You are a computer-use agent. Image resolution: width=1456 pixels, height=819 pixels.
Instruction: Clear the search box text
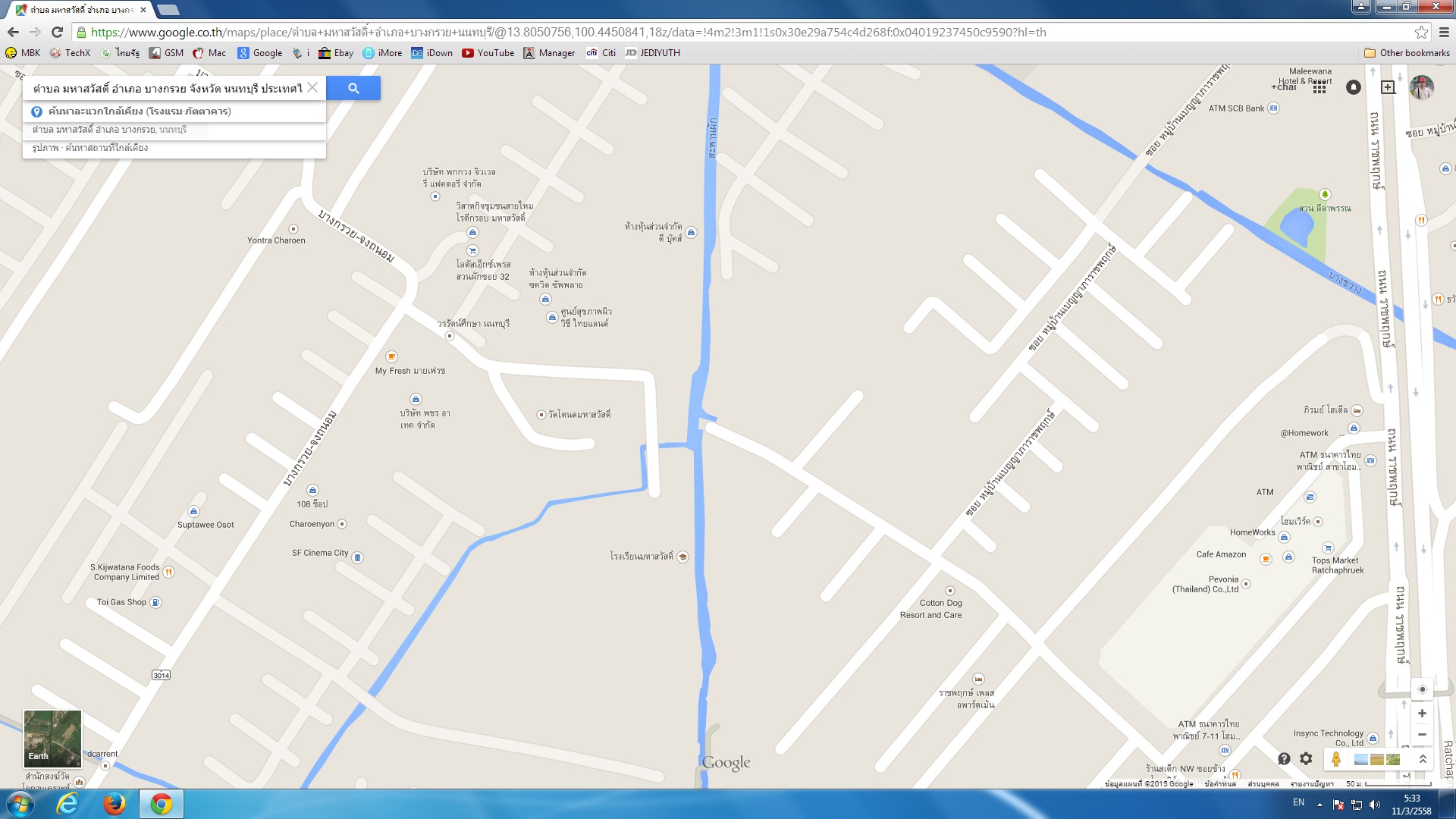click(x=312, y=88)
